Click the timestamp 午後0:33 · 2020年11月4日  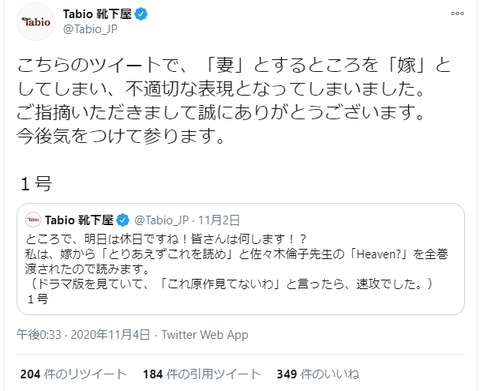point(83,334)
